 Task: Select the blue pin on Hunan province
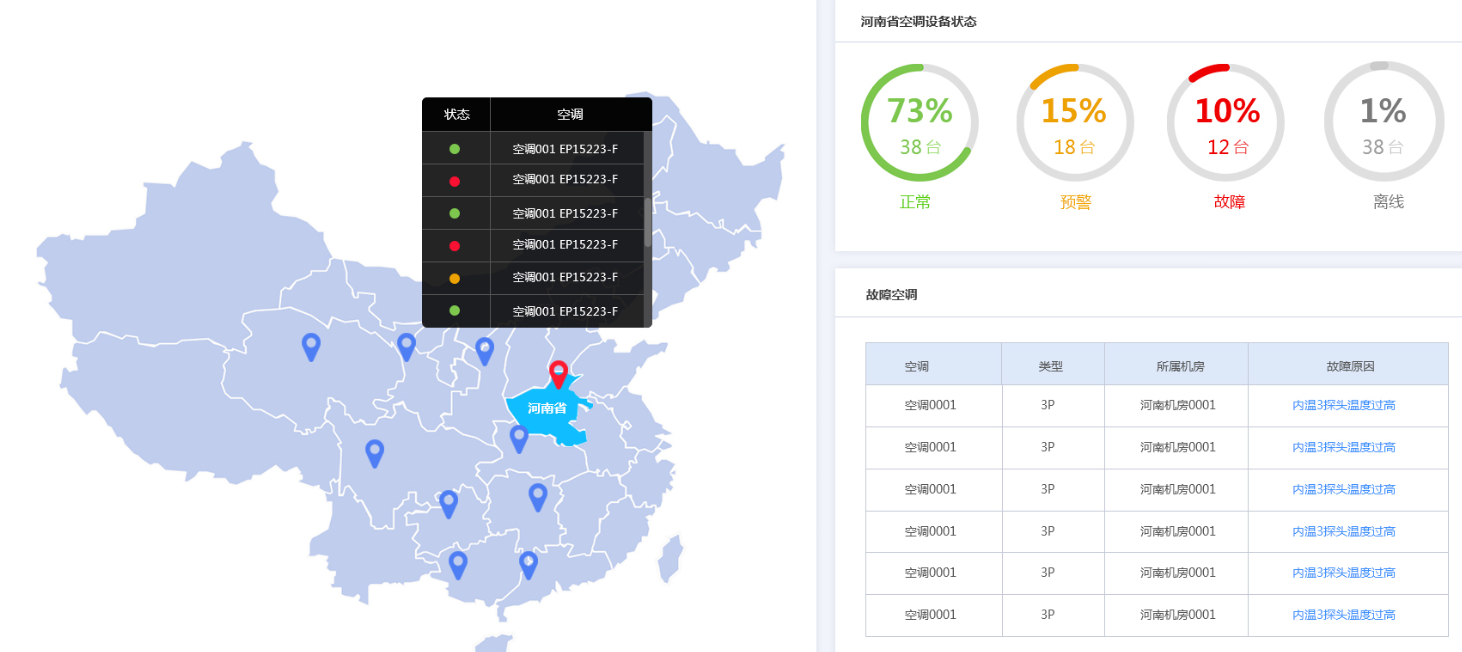click(537, 496)
